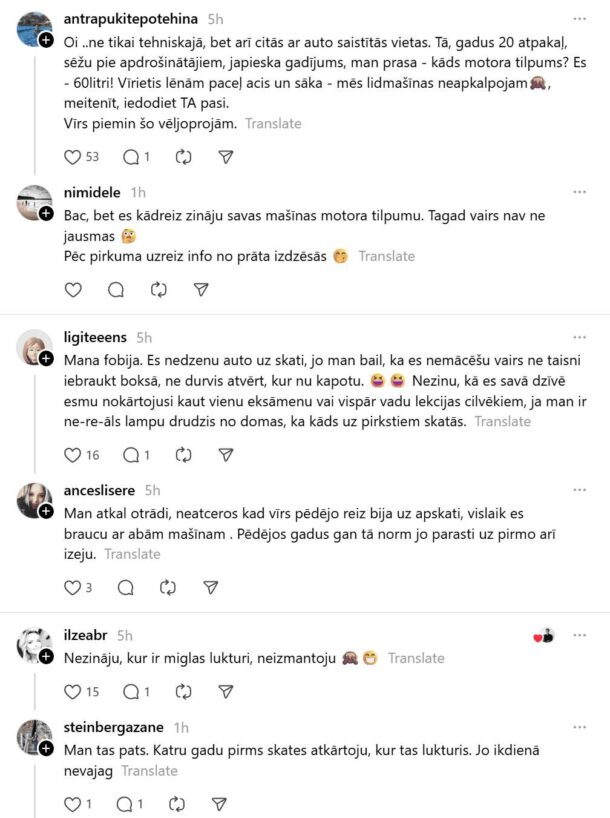
Task: Like antrapukitepotehina's comment with the heart
Action: pos(72,157)
